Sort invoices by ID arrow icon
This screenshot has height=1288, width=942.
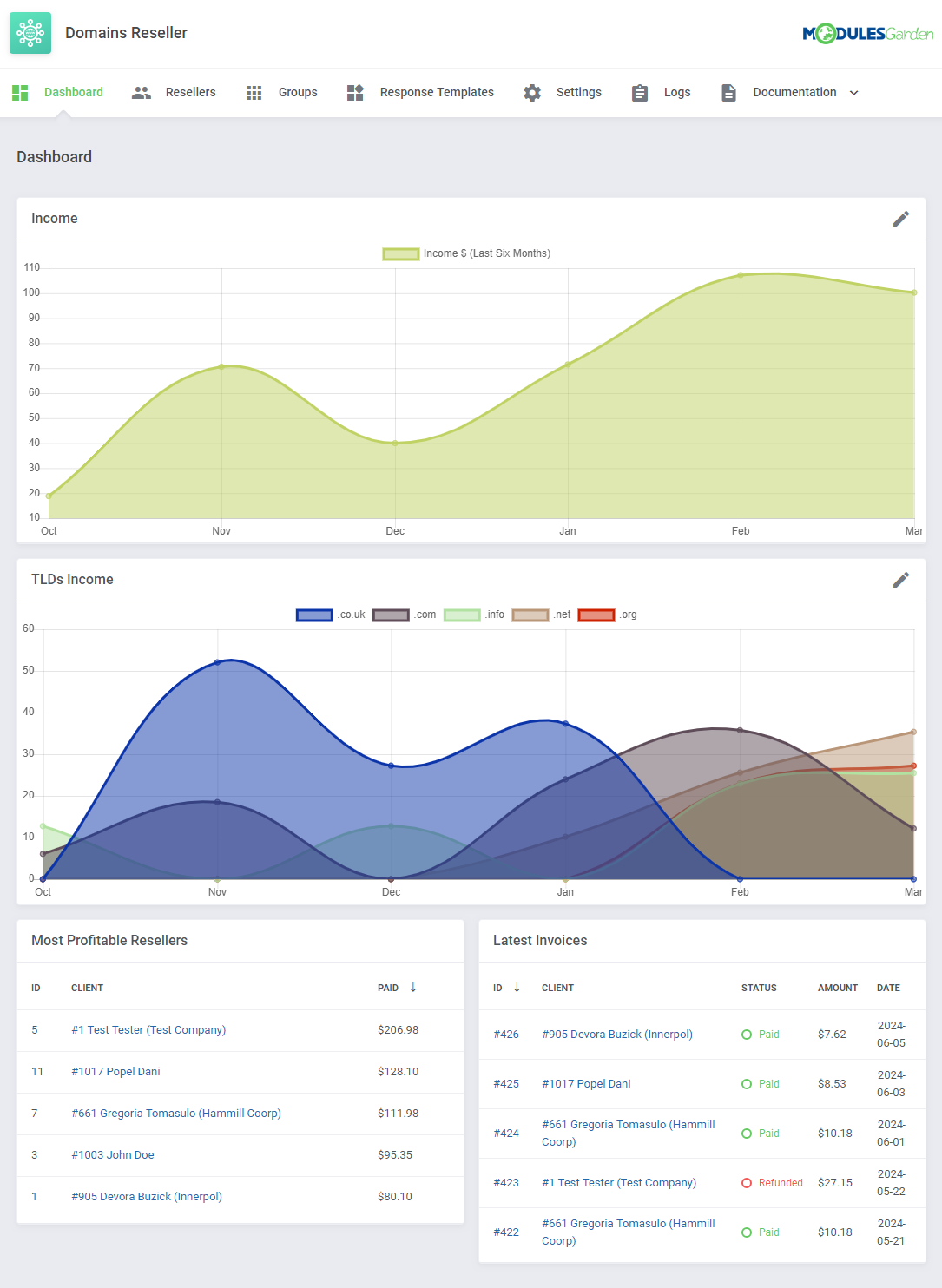click(517, 988)
